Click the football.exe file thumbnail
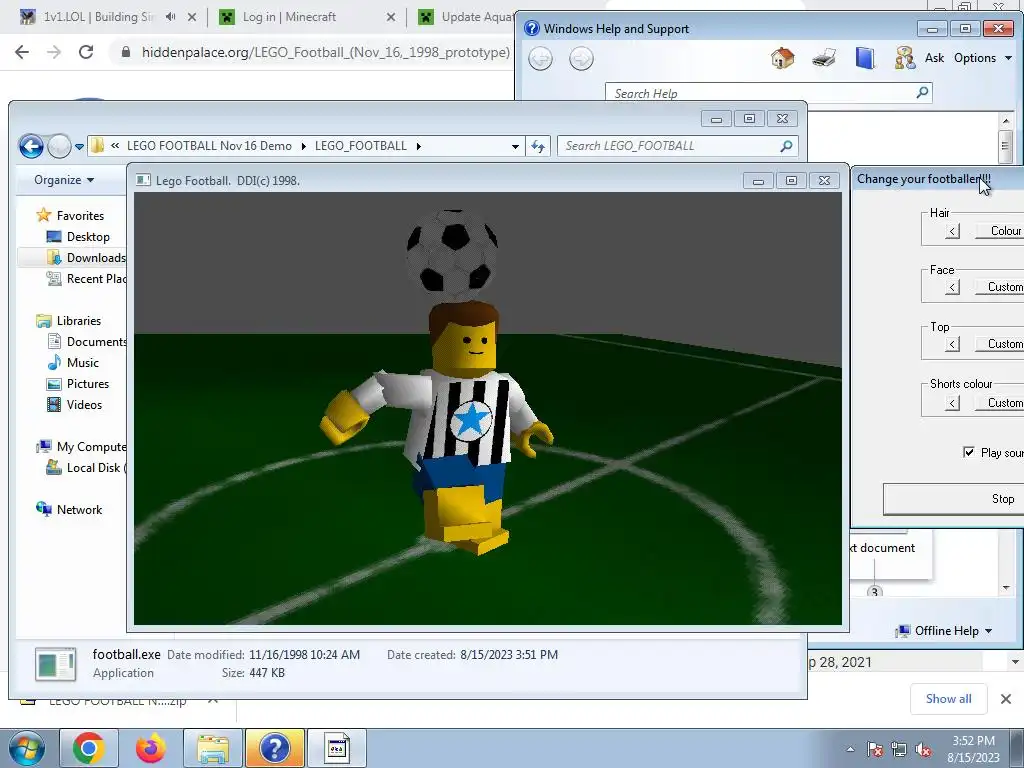This screenshot has width=1024, height=768. point(56,664)
